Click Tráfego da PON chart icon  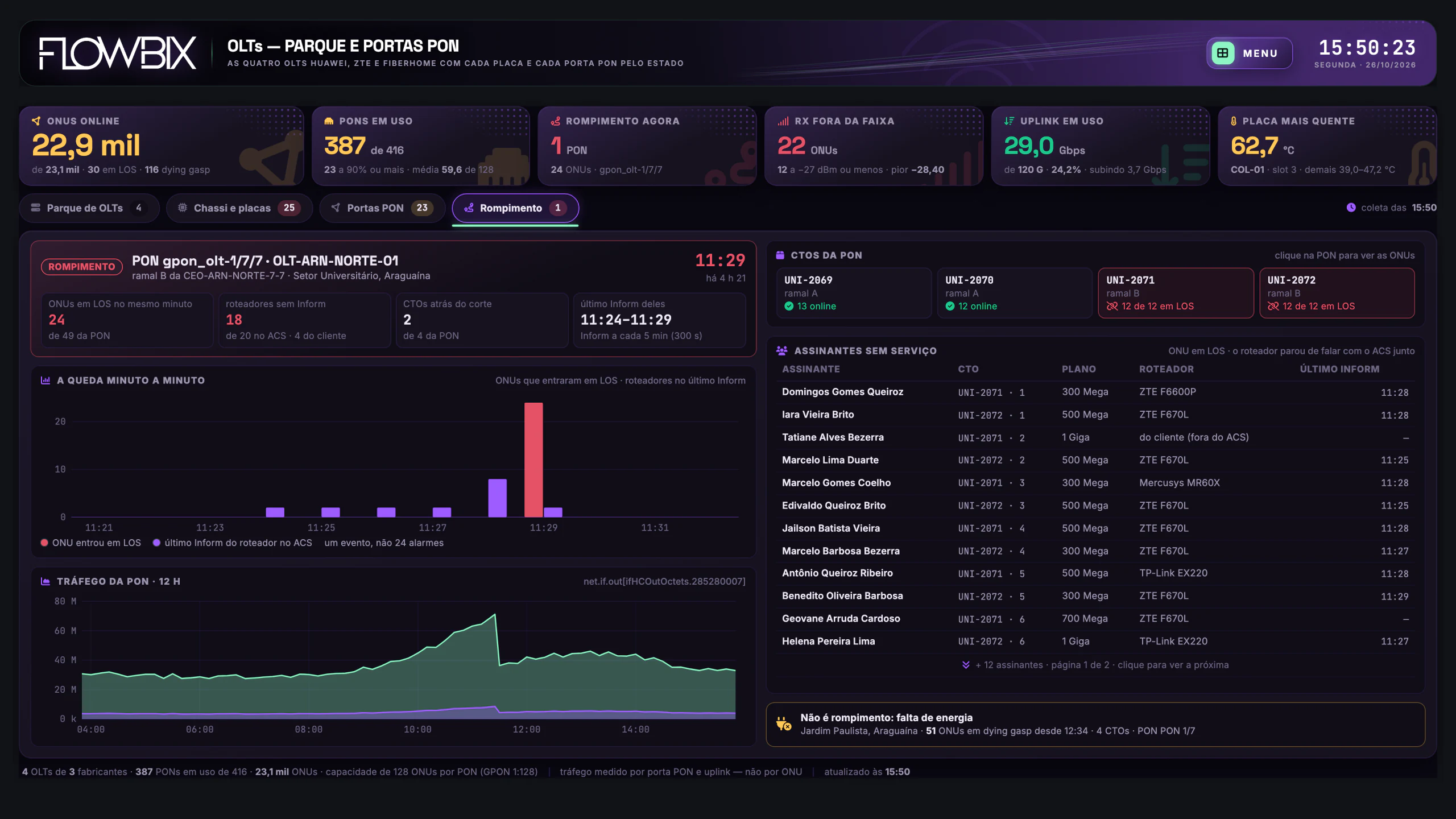coord(45,581)
